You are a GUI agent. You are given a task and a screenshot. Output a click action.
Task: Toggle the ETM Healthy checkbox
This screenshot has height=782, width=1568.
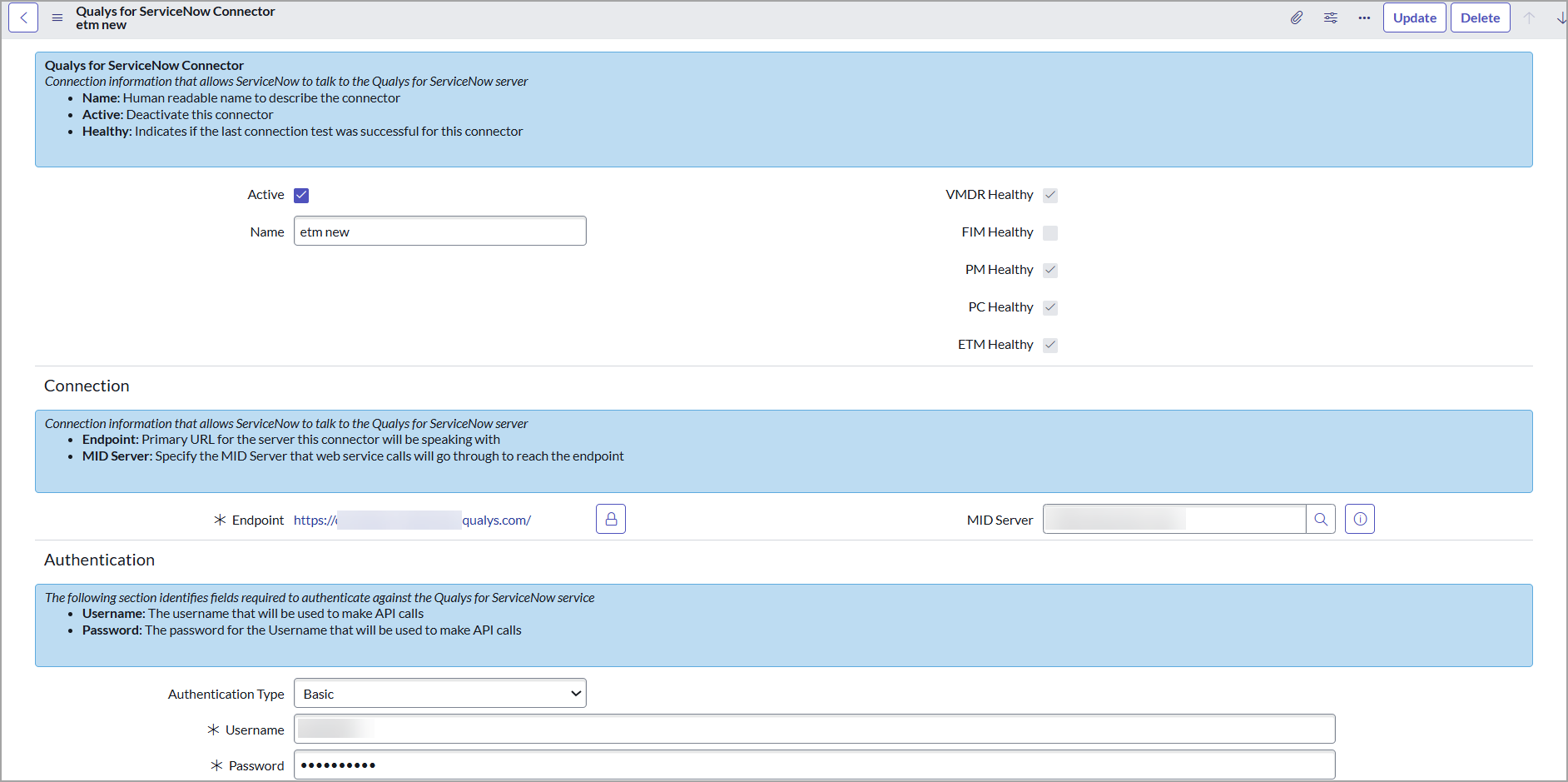[1050, 345]
